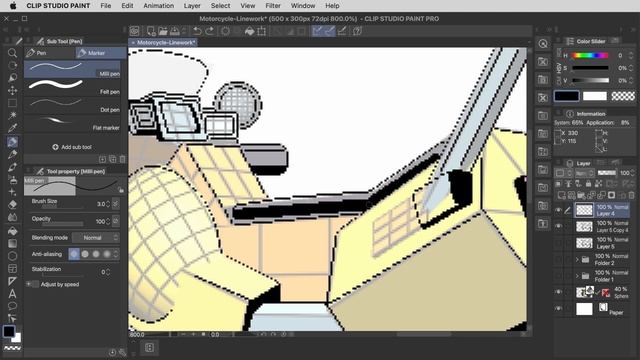Select the Eraser tool
Screen dimensions: 640x360
tap(12, 204)
